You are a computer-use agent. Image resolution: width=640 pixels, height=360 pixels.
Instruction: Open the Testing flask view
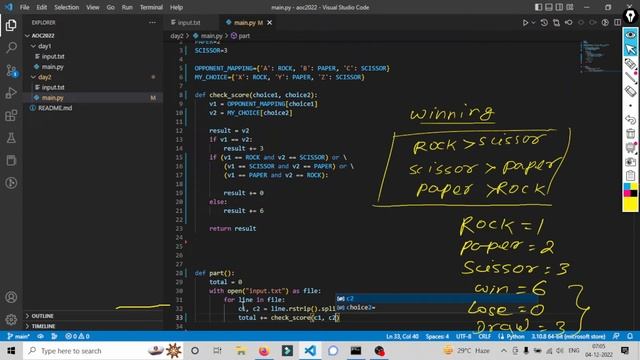(11, 138)
